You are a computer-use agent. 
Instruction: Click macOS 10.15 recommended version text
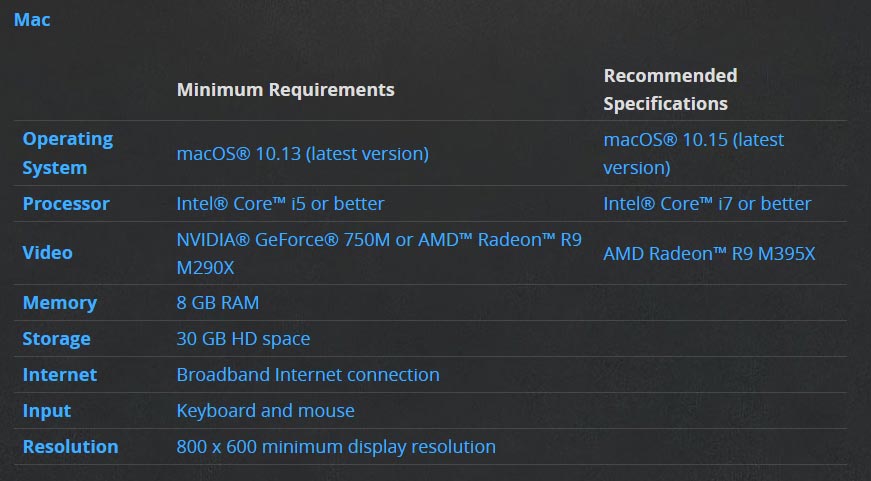693,153
